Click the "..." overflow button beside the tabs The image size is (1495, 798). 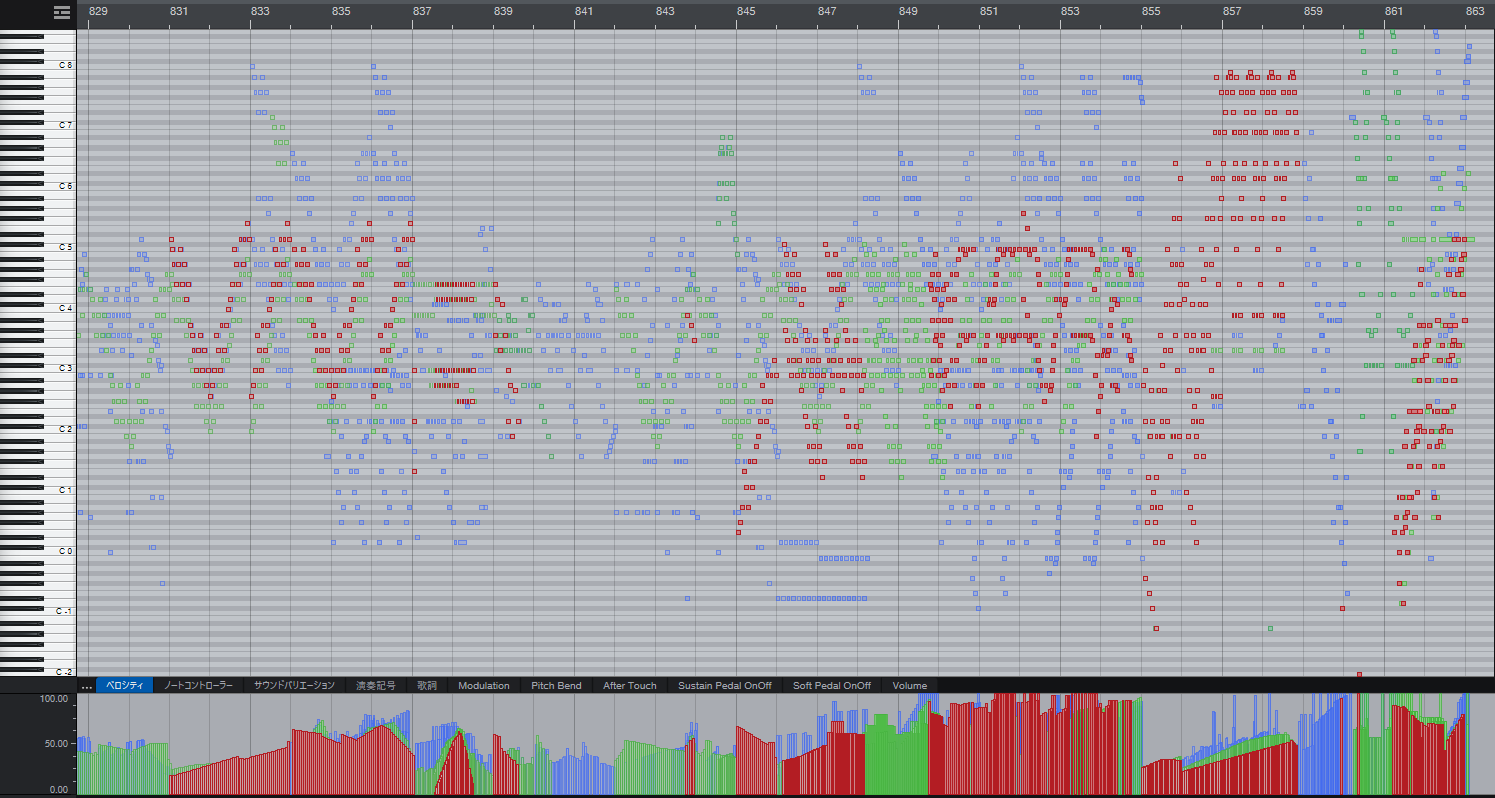(x=86, y=685)
